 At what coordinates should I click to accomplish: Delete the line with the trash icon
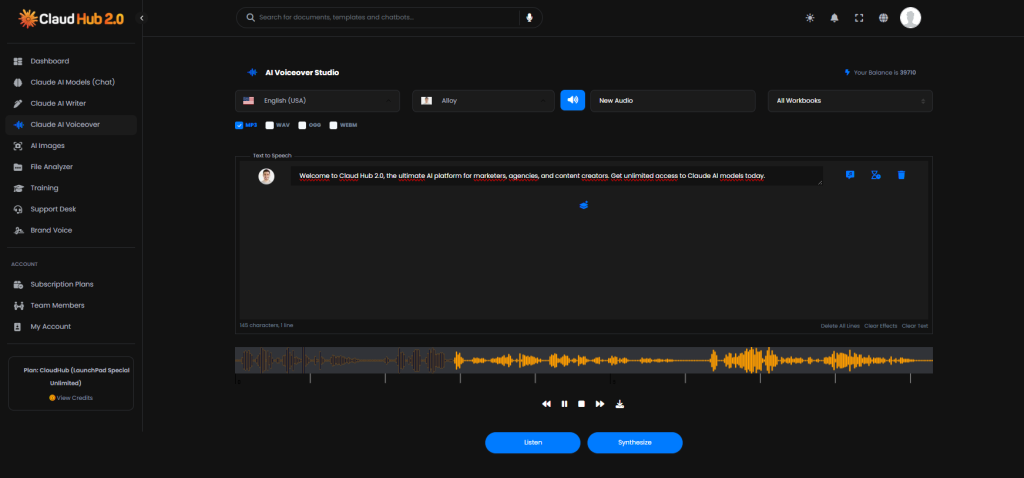click(901, 175)
